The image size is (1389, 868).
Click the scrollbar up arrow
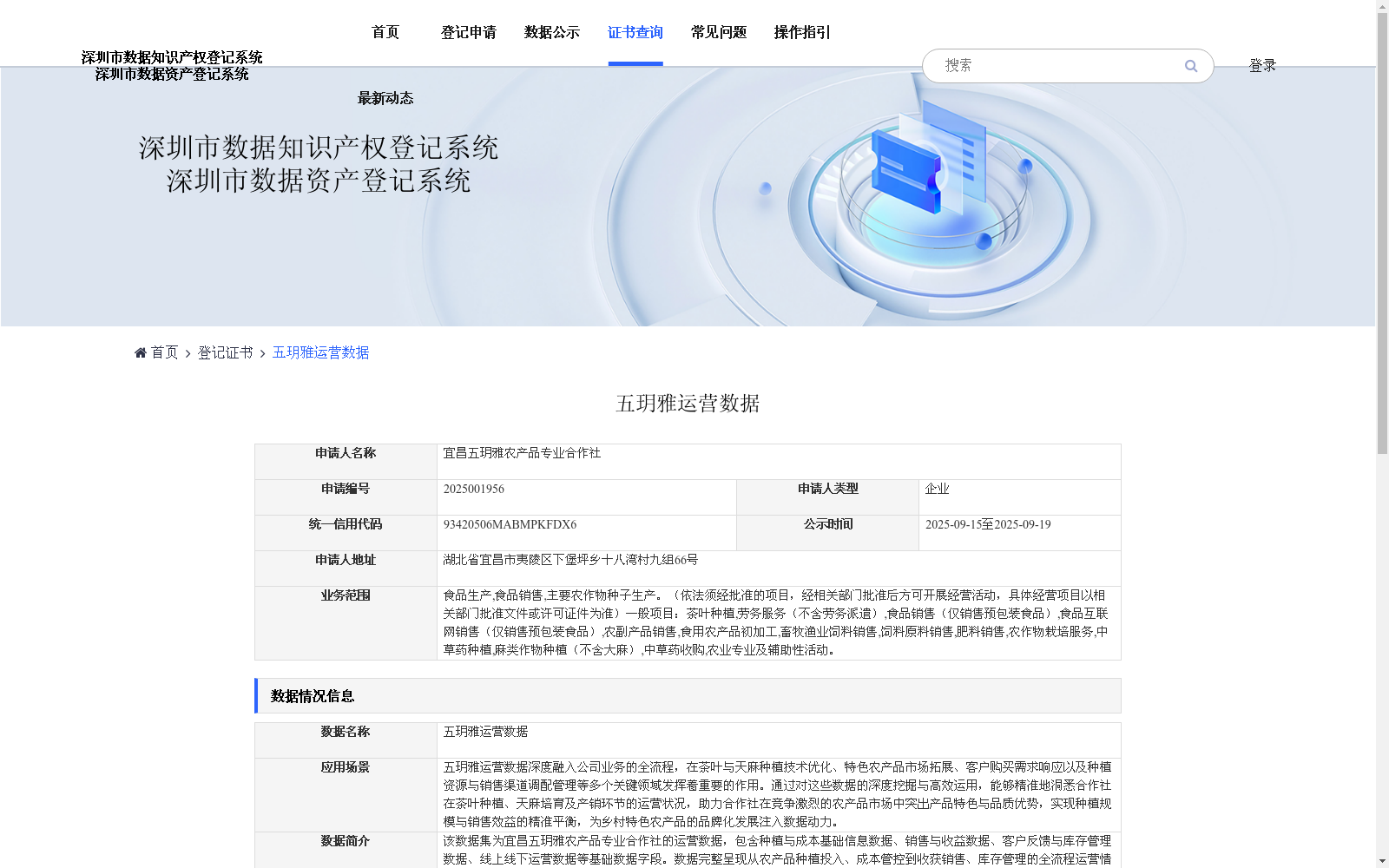[x=1382, y=7]
